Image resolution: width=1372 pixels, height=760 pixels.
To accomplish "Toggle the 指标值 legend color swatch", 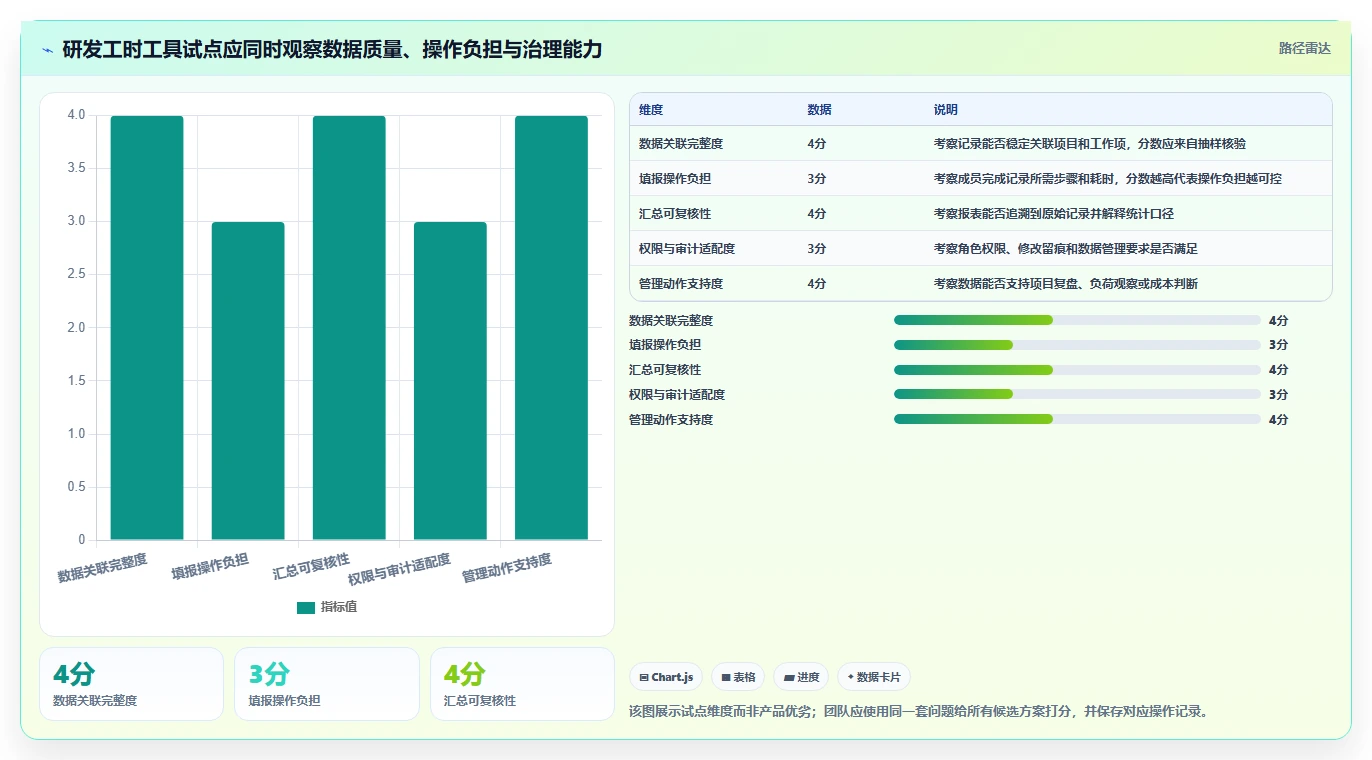I will coord(306,607).
